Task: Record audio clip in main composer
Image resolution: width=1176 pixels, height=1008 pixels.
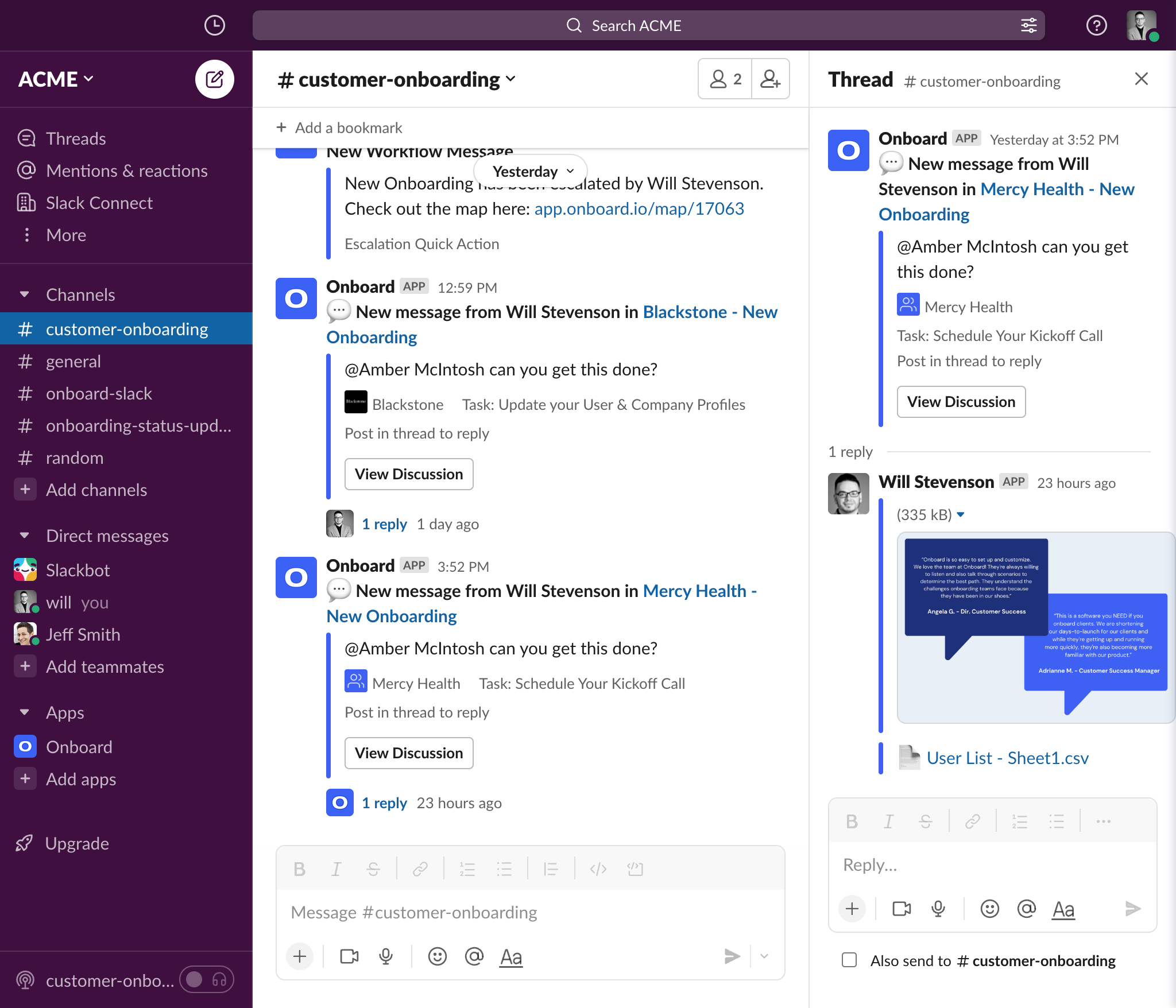Action: [386, 956]
